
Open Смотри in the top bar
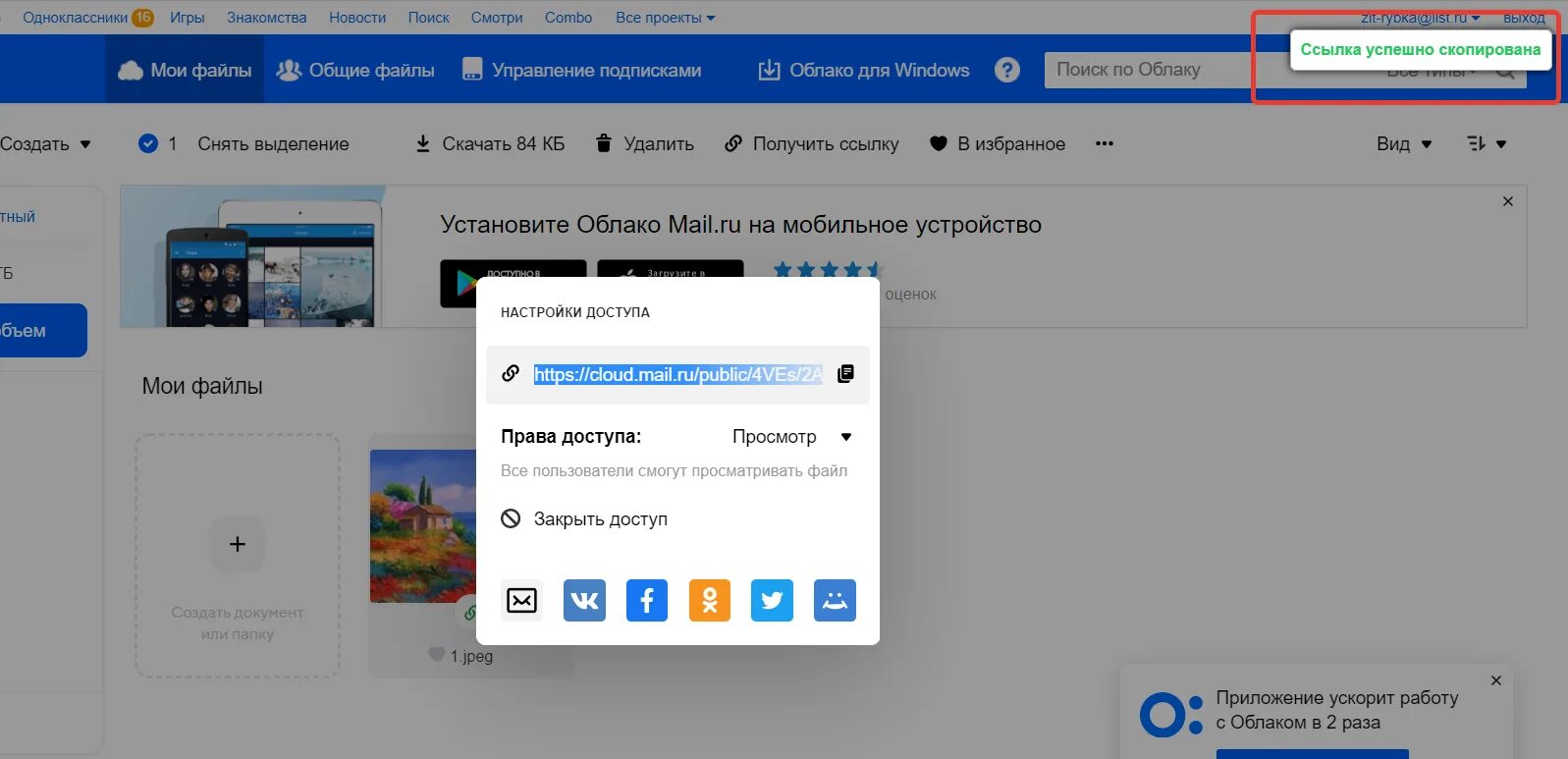[497, 18]
